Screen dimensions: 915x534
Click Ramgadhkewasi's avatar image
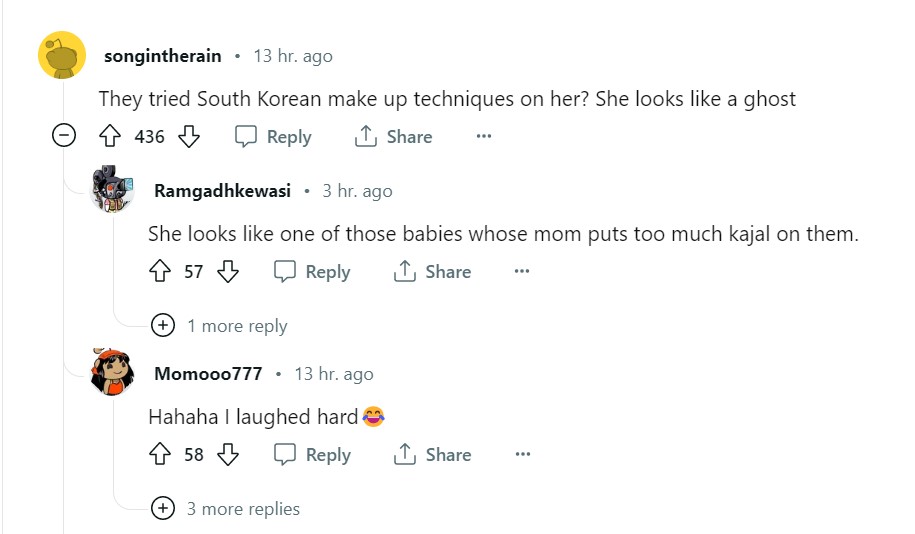112,190
